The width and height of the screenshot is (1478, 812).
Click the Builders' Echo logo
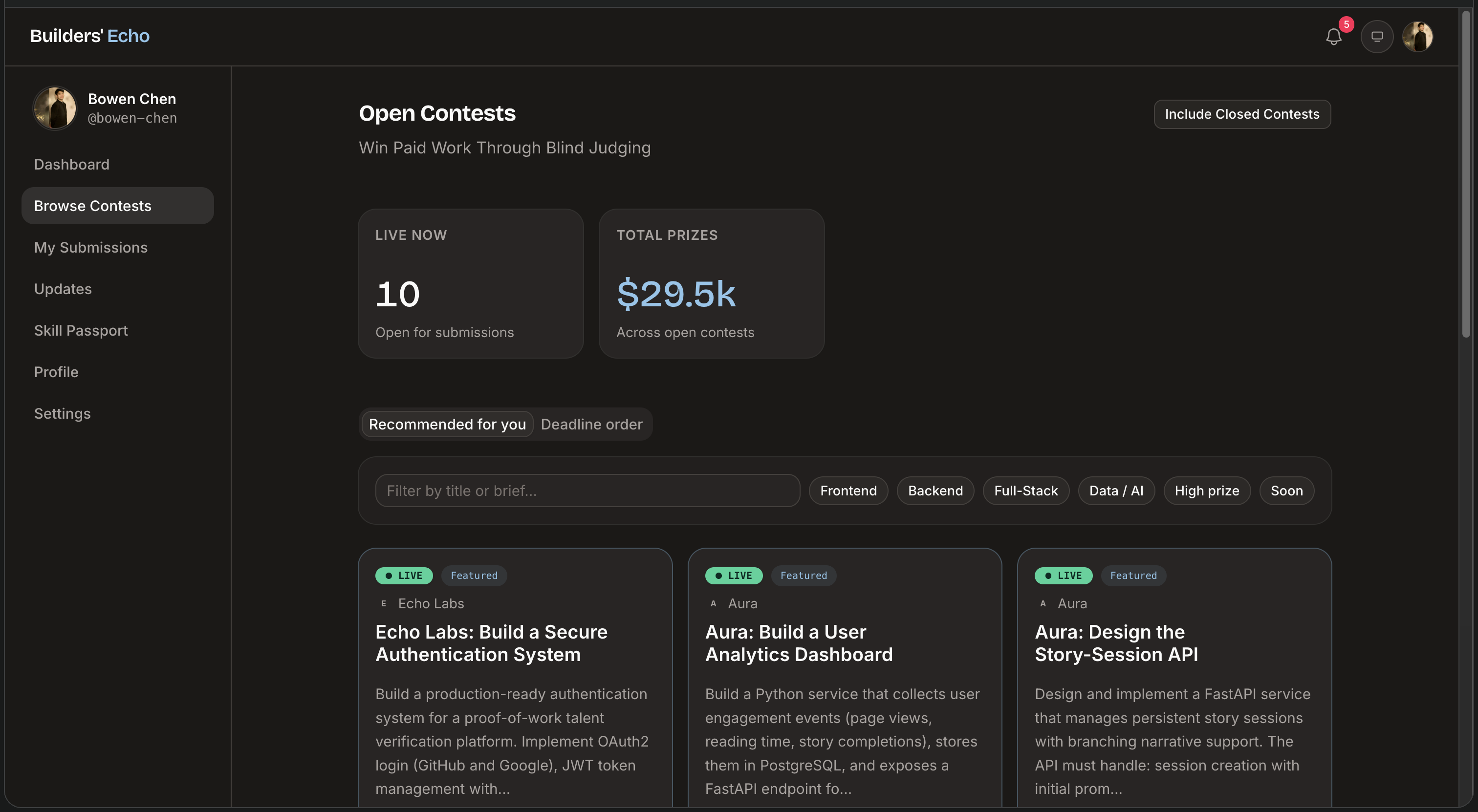[90, 36]
